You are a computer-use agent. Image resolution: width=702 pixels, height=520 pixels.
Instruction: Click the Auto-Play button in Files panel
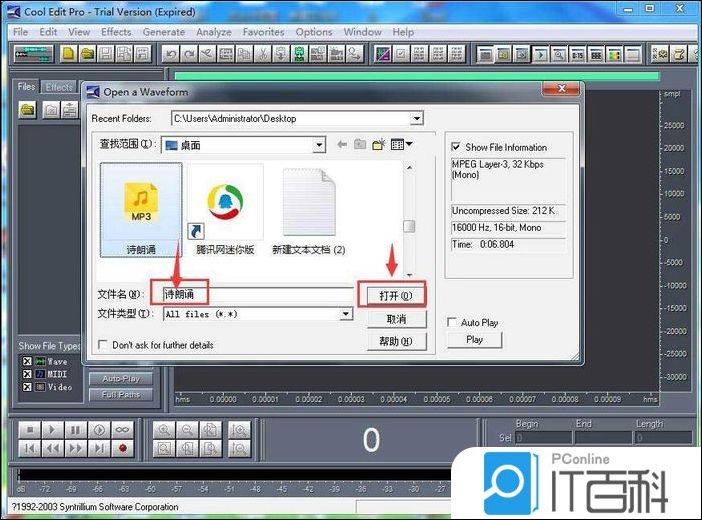point(121,379)
